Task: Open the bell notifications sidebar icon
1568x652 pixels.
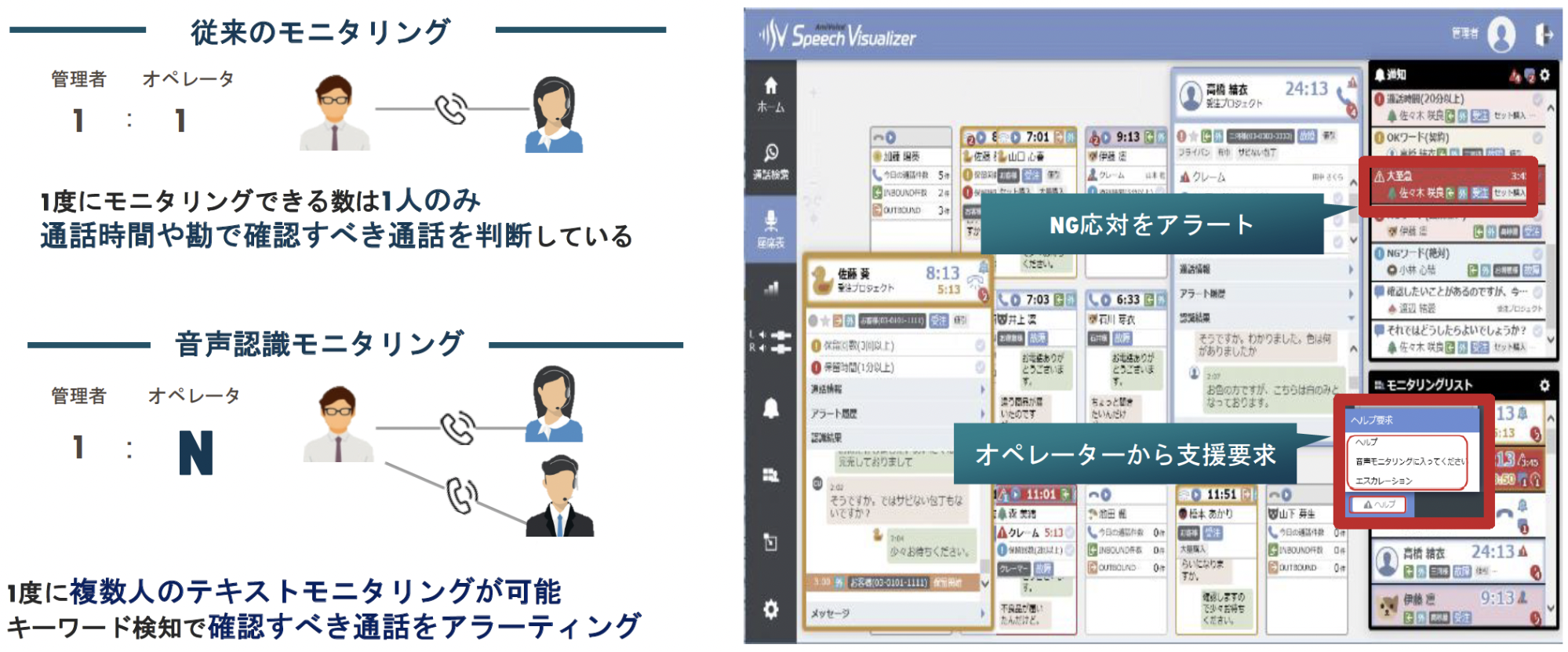Action: (x=771, y=408)
